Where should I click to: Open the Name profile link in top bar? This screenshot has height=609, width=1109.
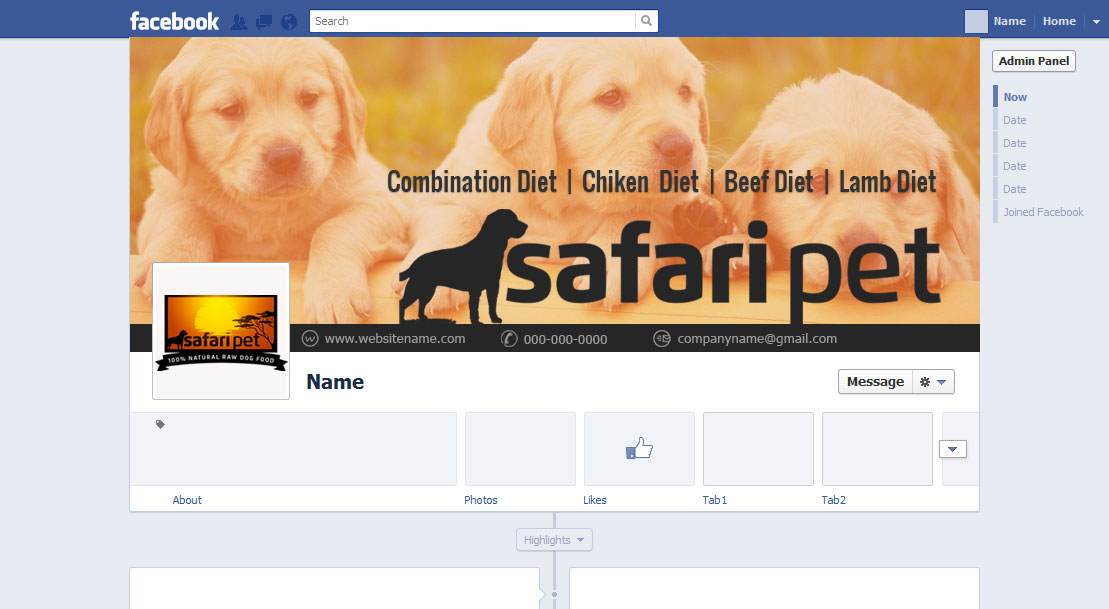pyautogui.click(x=1009, y=21)
